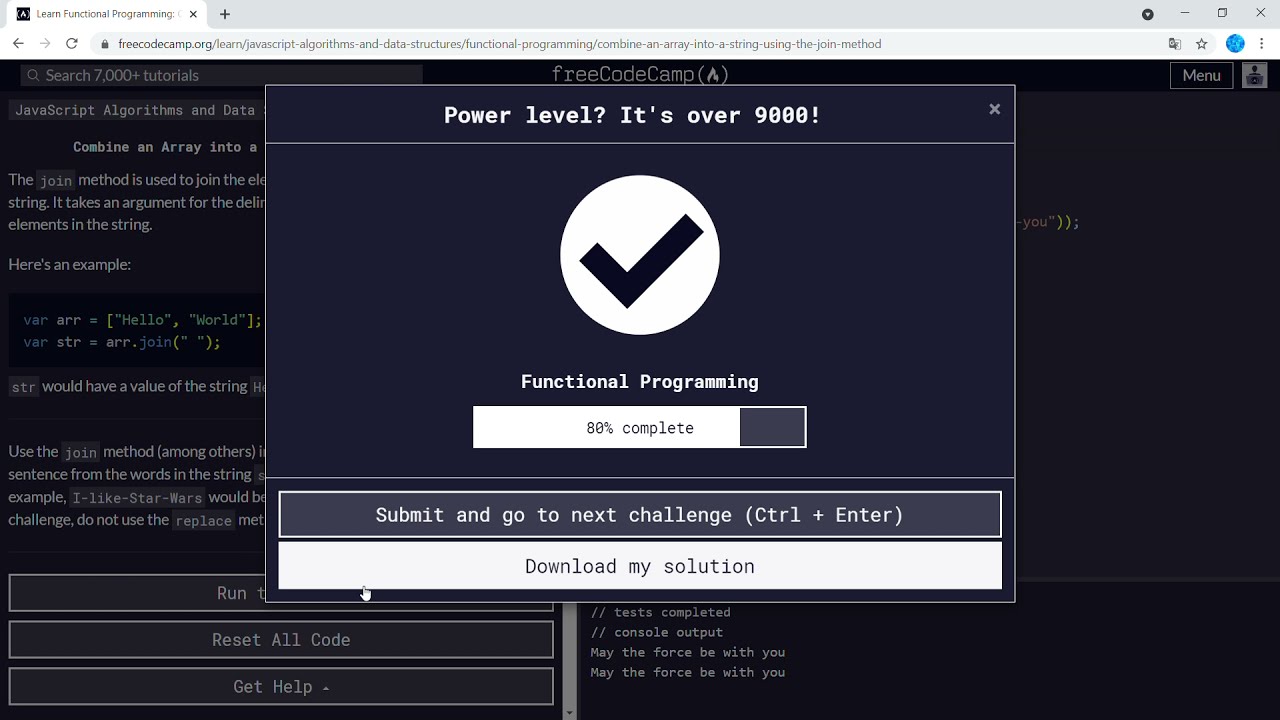Select the Learn Functional Programming tab
Screen dimensions: 1280x720
107,14
